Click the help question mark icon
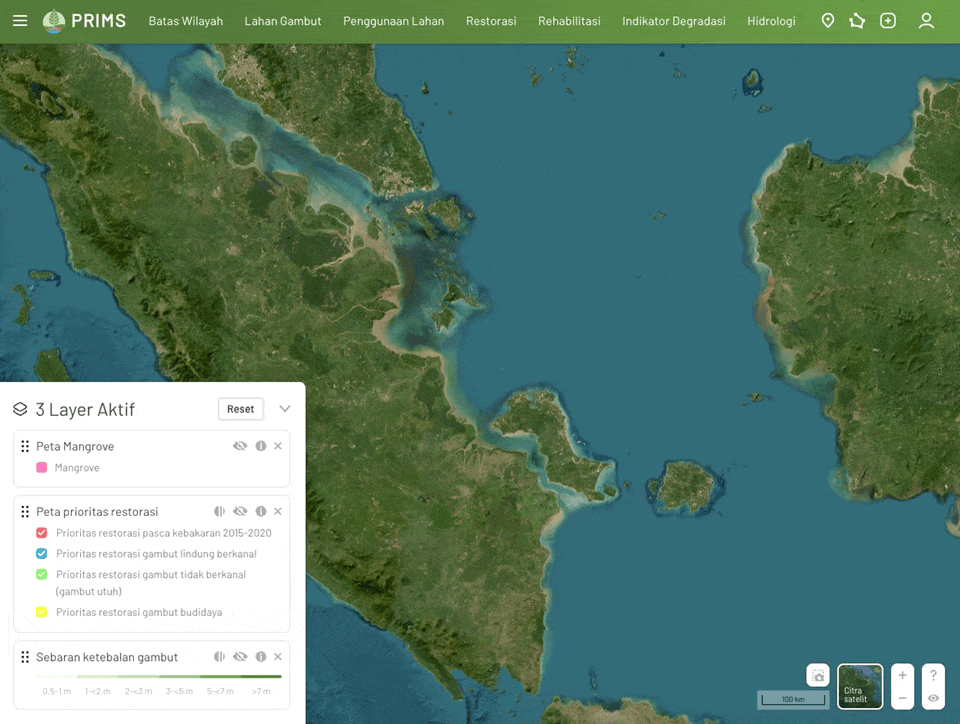 933,675
